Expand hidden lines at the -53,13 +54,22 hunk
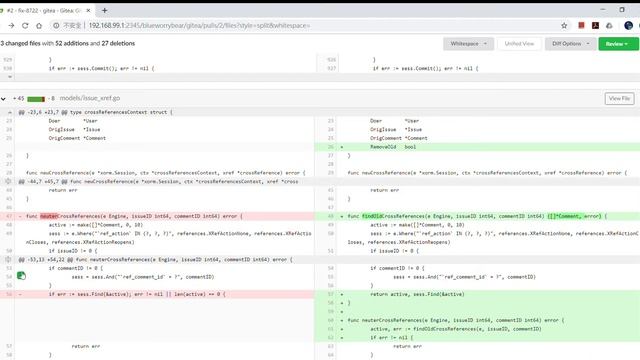640x360 pixels. [8, 259]
